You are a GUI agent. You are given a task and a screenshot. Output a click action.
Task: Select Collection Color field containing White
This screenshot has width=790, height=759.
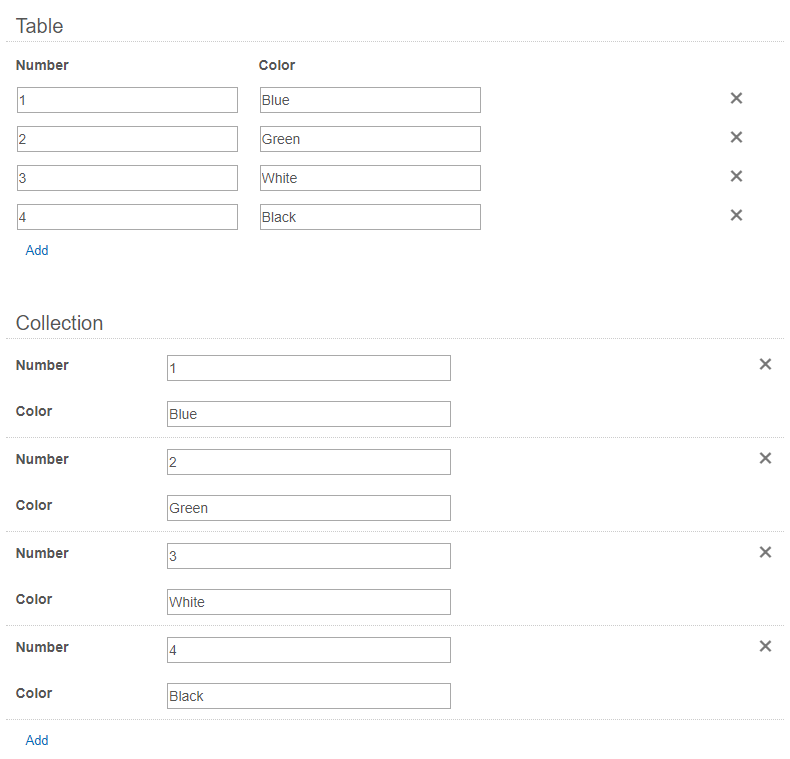(x=309, y=602)
